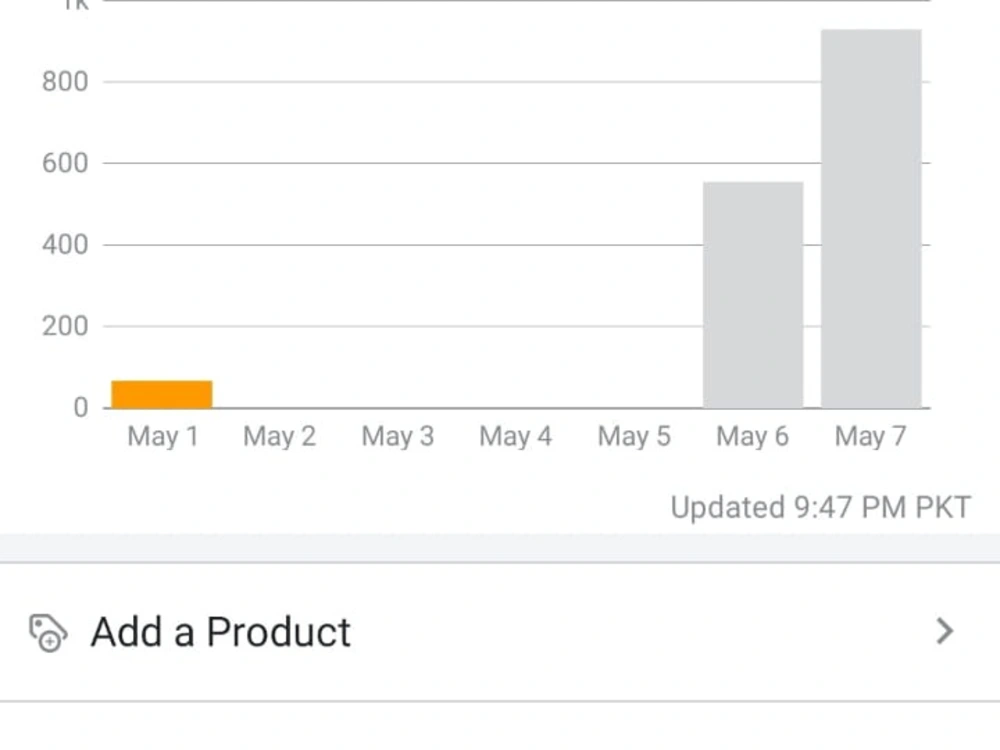The height and width of the screenshot is (750, 1000).
Task: Click the May 6 axis label
Action: click(x=753, y=437)
